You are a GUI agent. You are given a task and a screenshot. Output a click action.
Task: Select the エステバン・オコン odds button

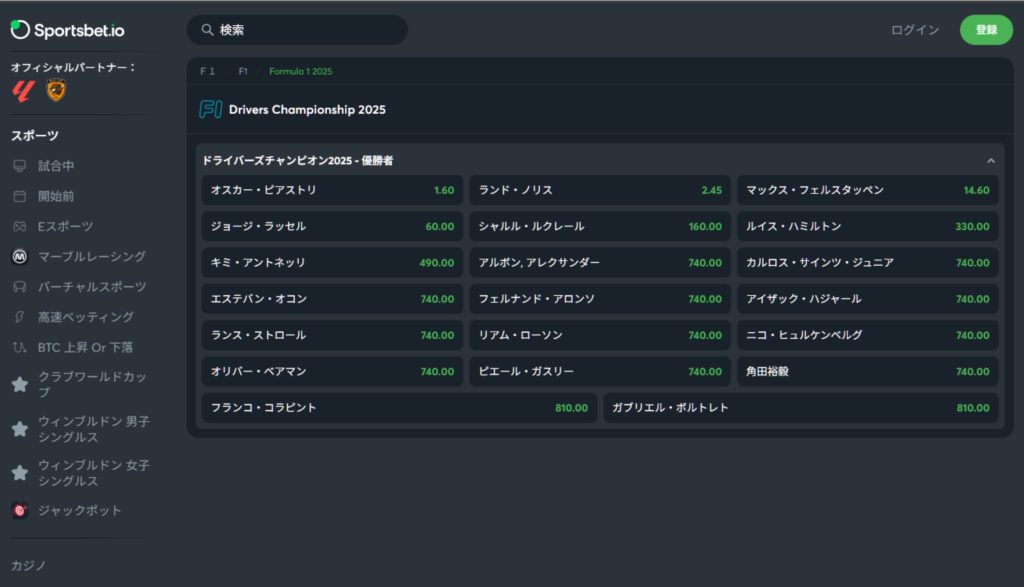click(x=332, y=299)
